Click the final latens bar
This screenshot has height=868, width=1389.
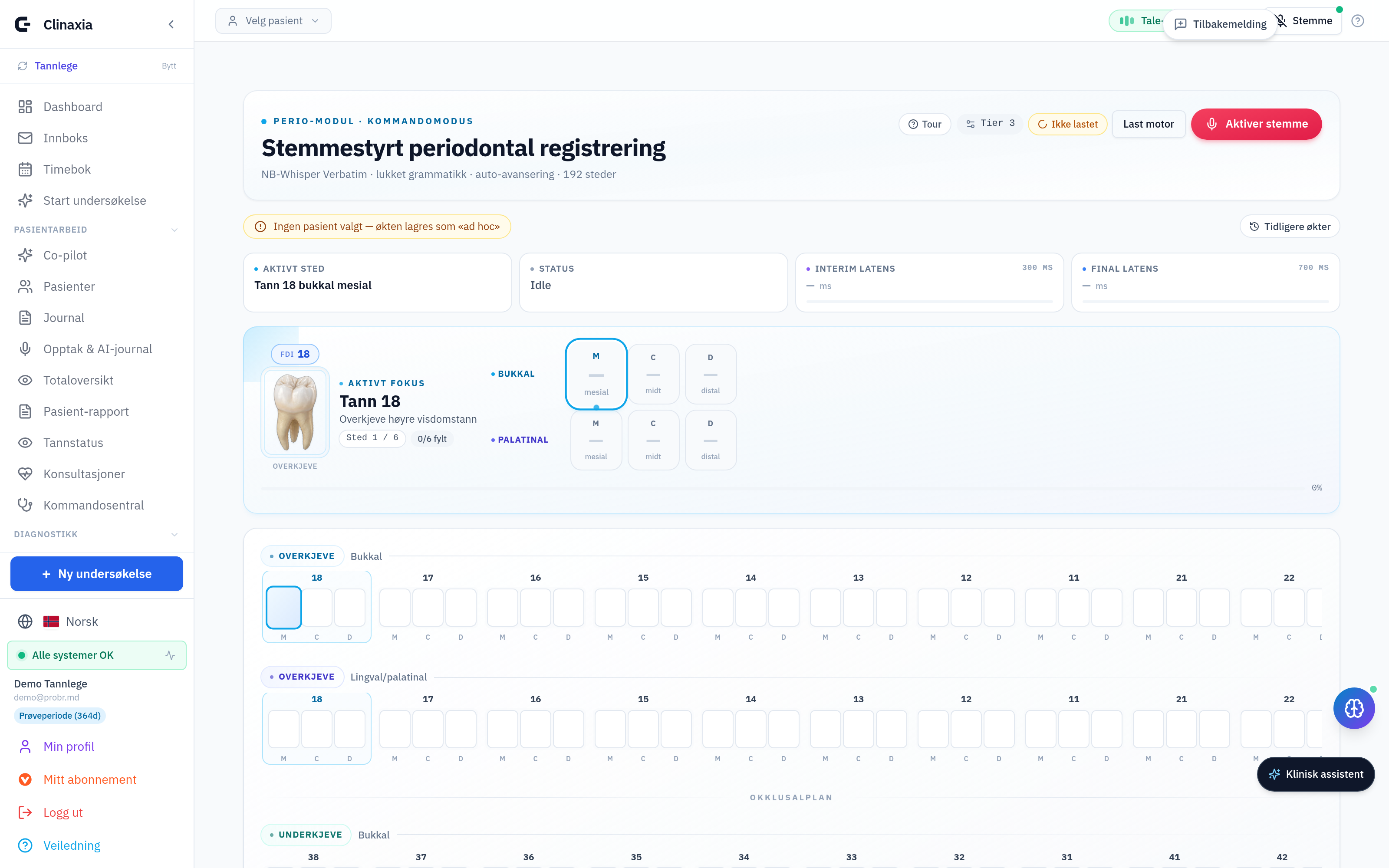pos(1205,301)
